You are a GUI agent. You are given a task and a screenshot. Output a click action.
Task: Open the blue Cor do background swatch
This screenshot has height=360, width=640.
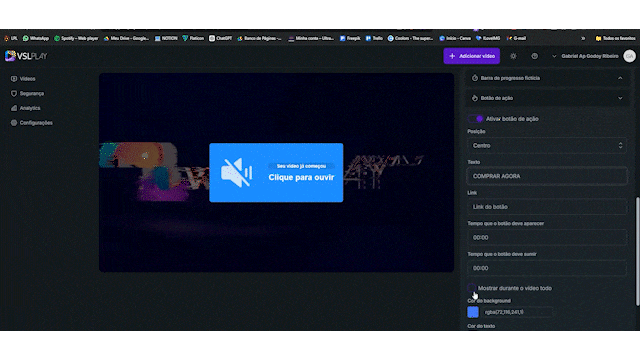473,312
